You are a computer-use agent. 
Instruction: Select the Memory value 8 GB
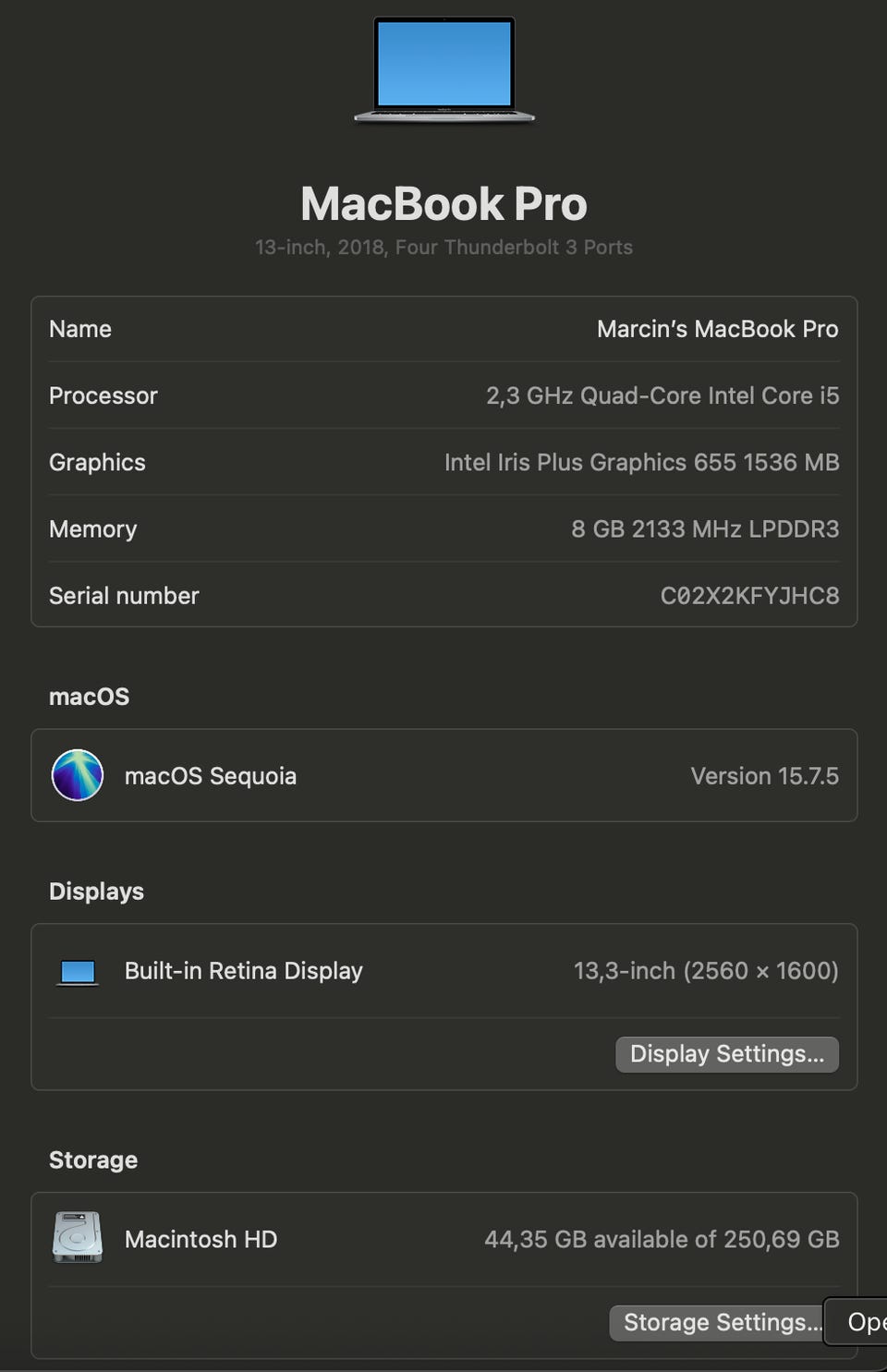(705, 528)
